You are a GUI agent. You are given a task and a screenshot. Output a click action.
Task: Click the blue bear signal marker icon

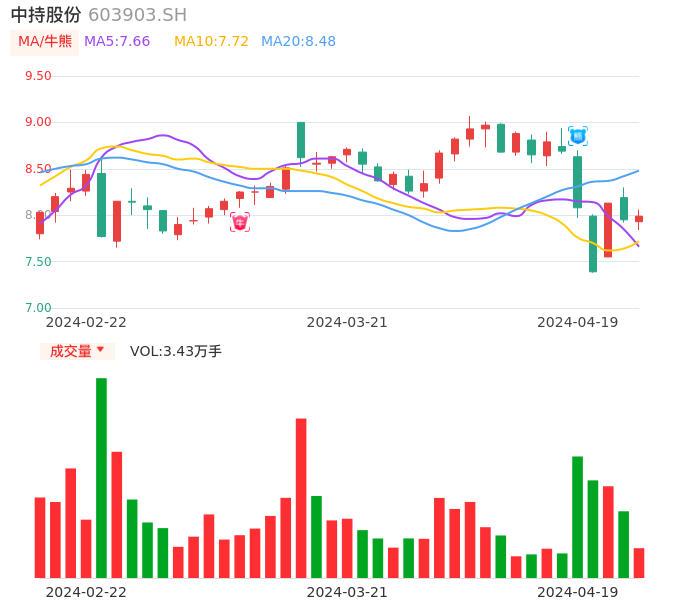point(578,135)
